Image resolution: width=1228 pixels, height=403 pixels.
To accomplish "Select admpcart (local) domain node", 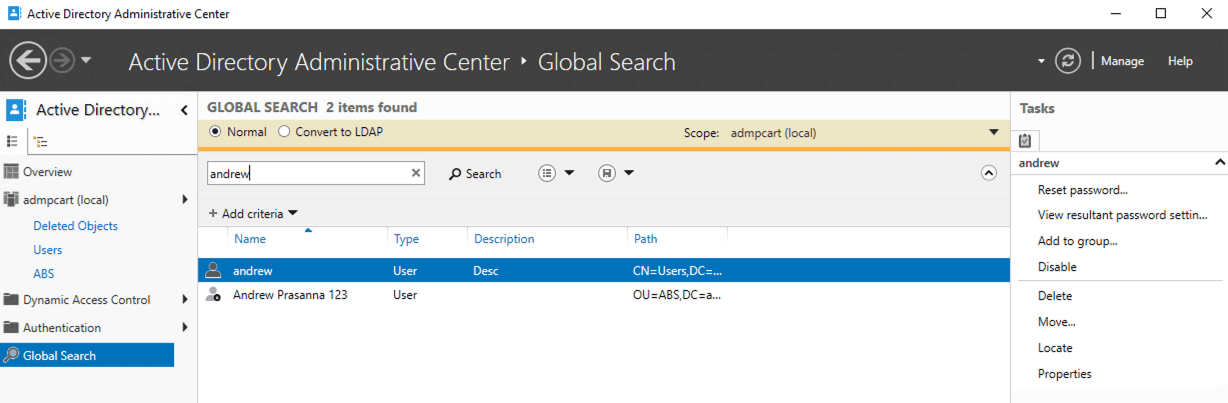I will click(x=66, y=199).
